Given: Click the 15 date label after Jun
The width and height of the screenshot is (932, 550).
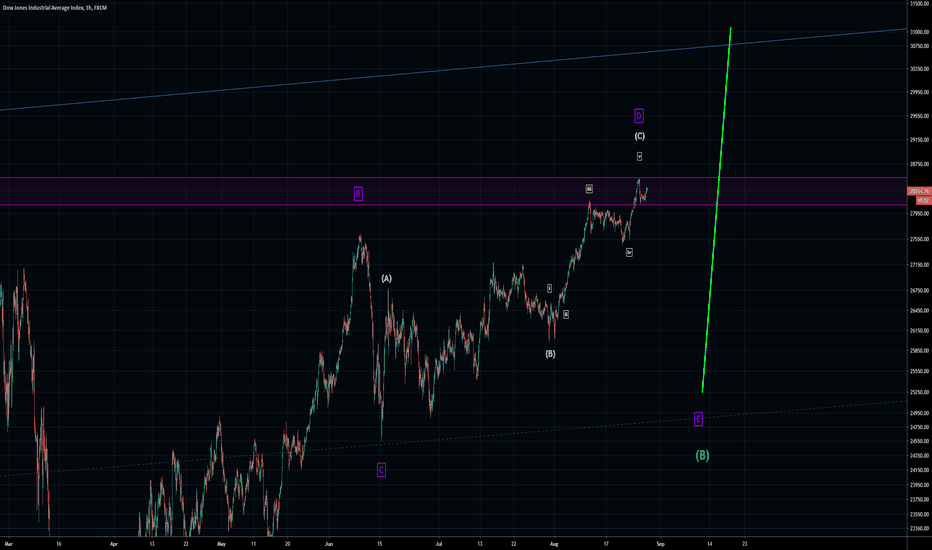Looking at the screenshot, I should point(379,543).
